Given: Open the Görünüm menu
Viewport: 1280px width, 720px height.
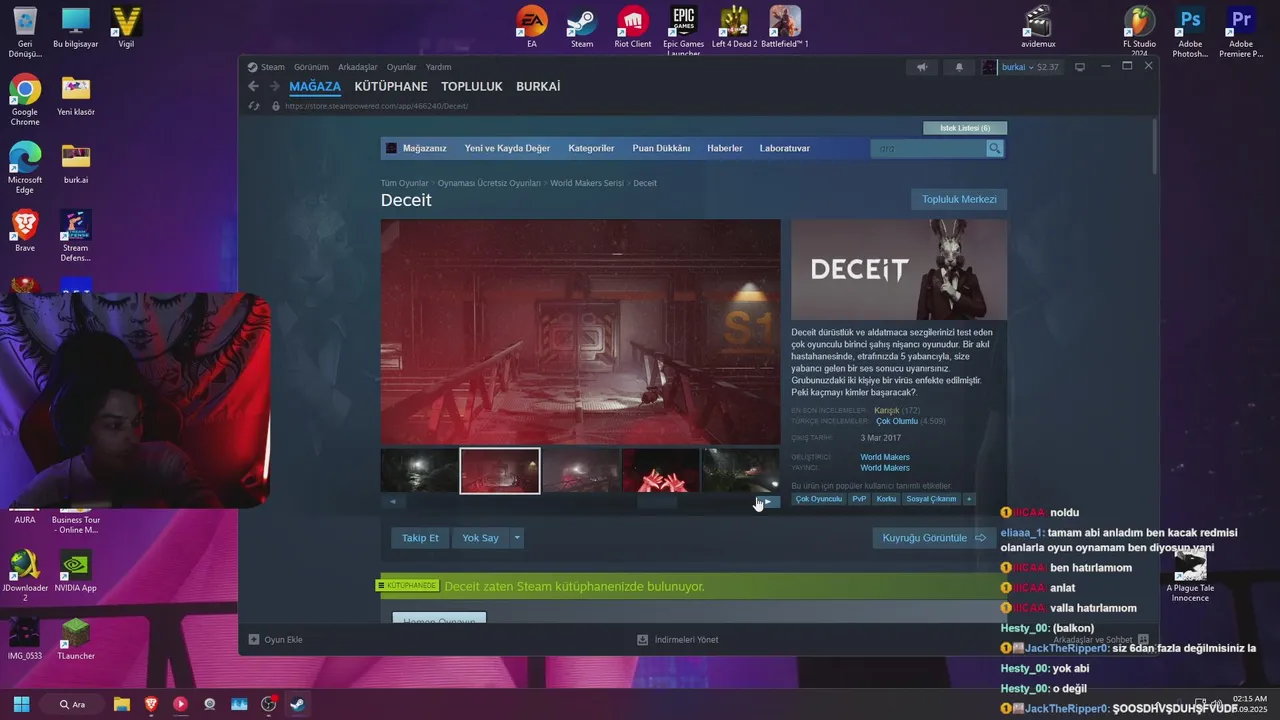Looking at the screenshot, I should 311,67.
